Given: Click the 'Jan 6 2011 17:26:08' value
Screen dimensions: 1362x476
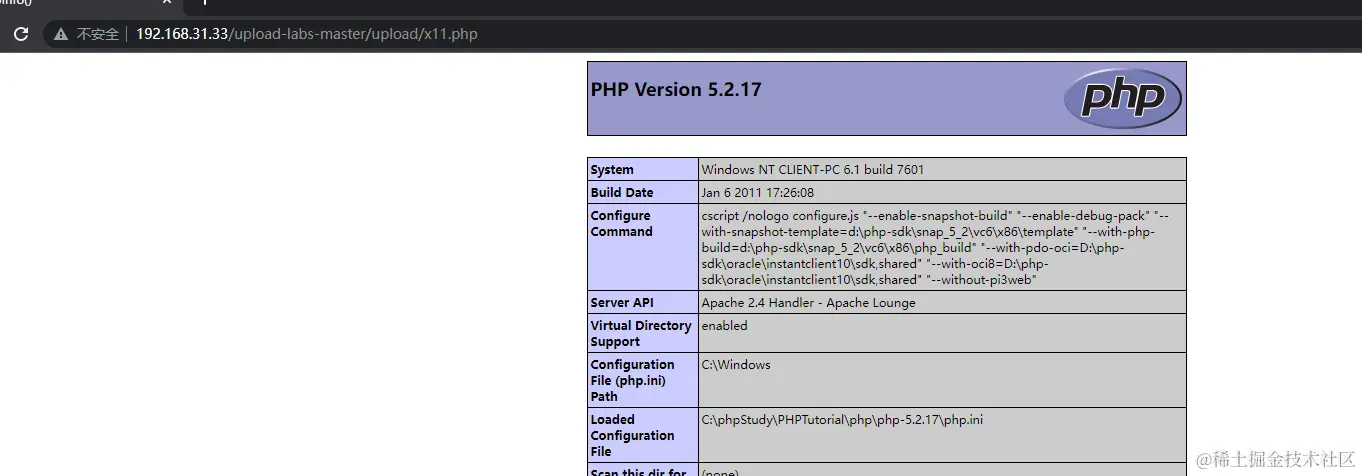Looking at the screenshot, I should tap(757, 192).
